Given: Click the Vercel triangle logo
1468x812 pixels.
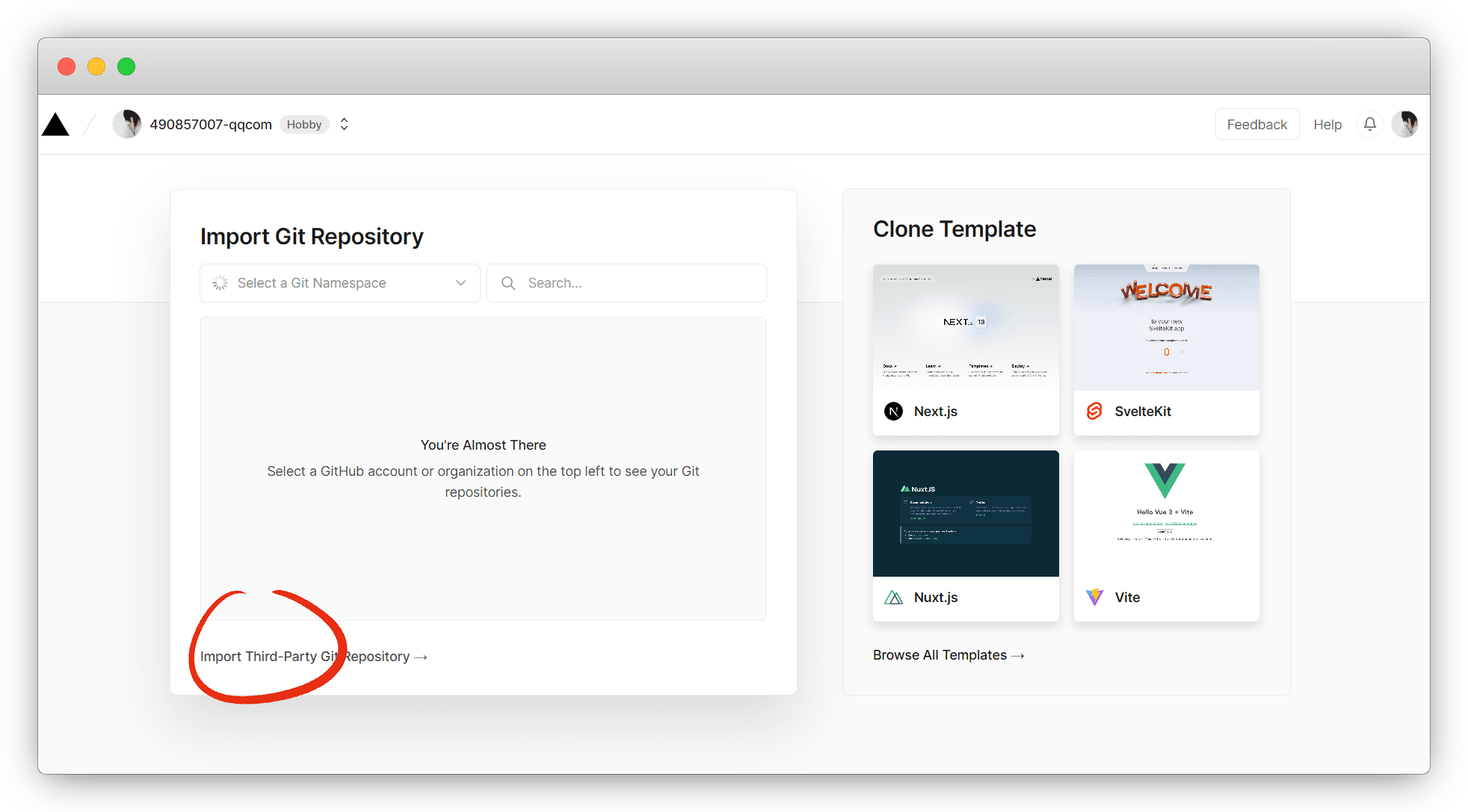Looking at the screenshot, I should (x=55, y=125).
